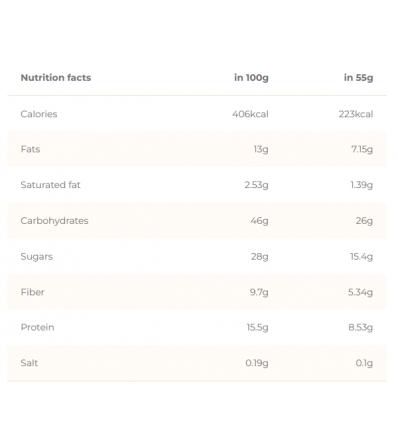Select the 7.15g fats value
Screen dimensions: 398x448
pos(362,149)
